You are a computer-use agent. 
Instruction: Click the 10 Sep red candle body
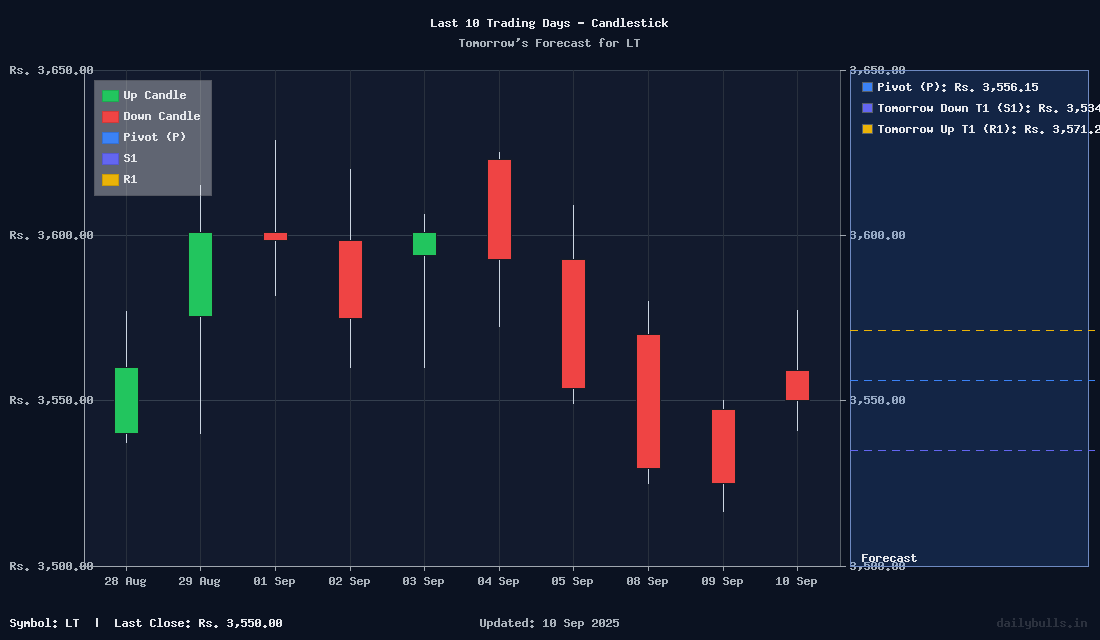798,385
